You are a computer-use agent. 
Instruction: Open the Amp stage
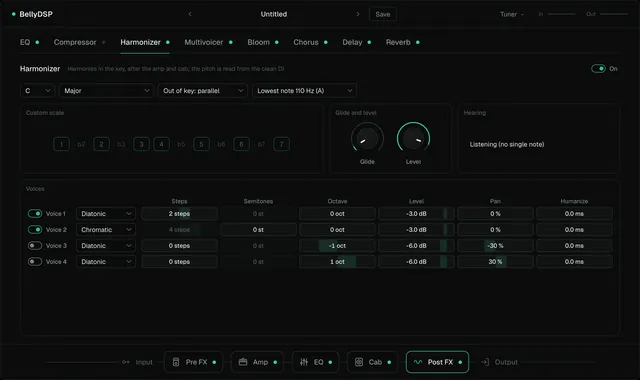(x=258, y=362)
